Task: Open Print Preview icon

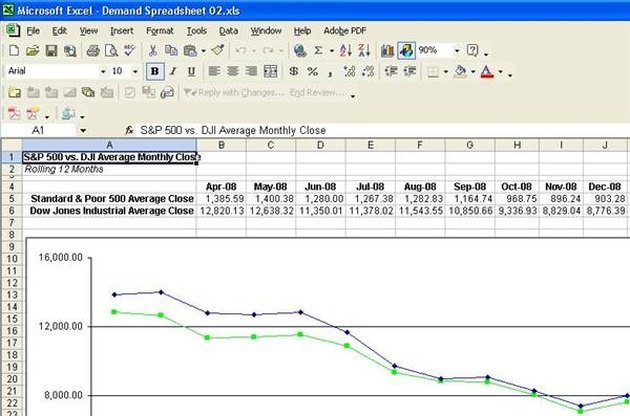Action: tap(111, 51)
